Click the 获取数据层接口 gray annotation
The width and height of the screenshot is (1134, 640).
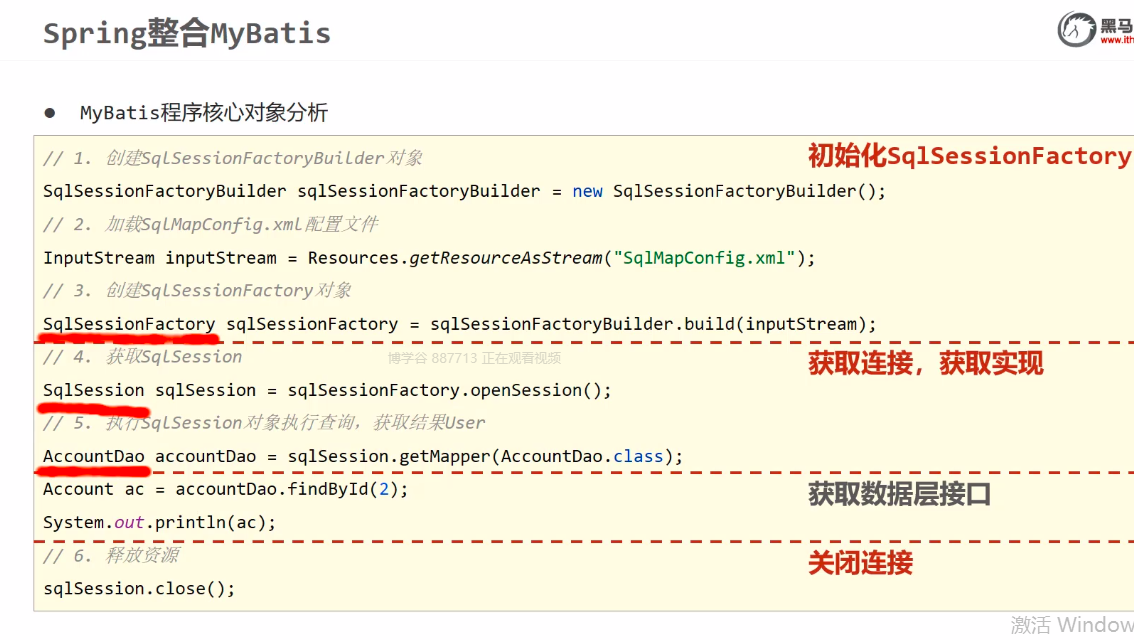pyautogui.click(x=899, y=493)
